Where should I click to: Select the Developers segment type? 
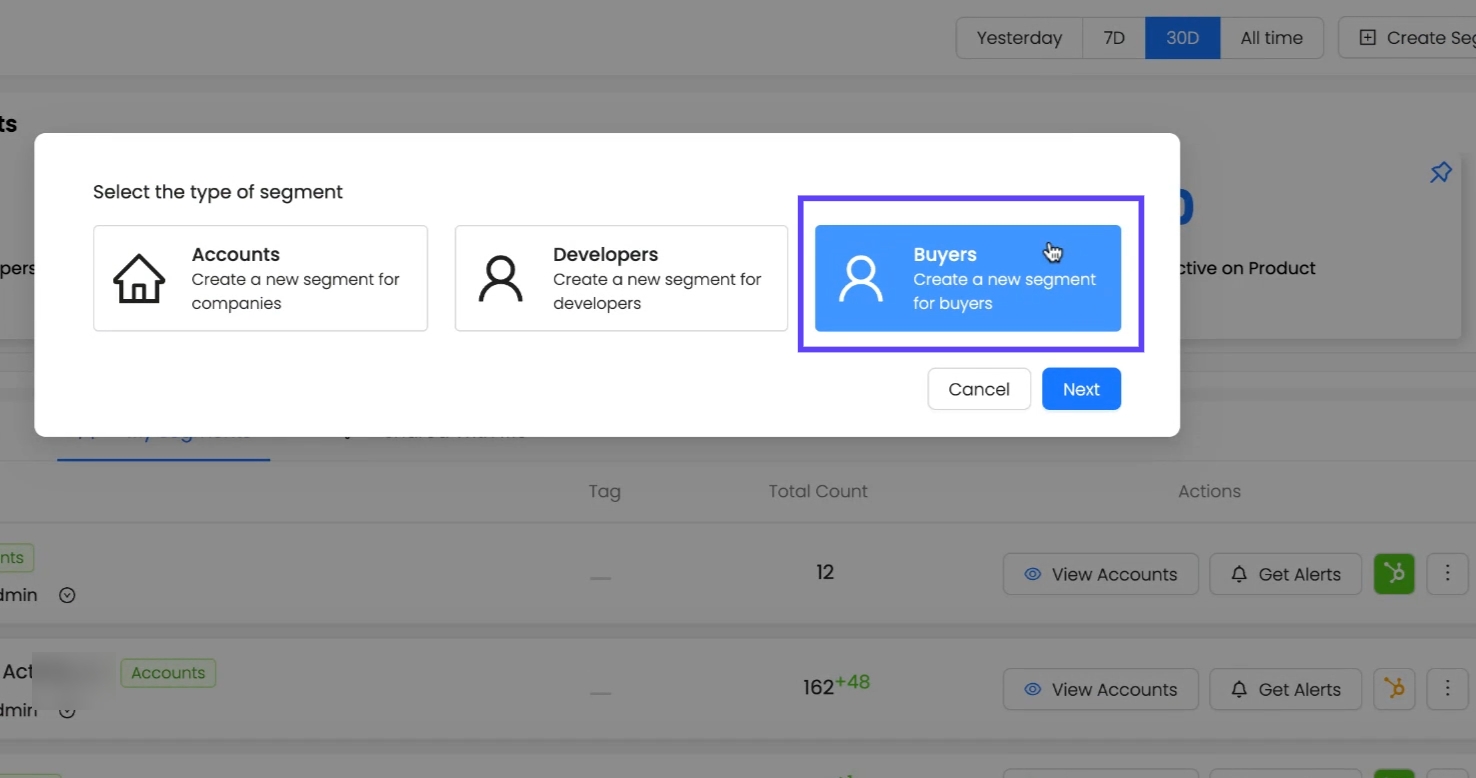(x=621, y=278)
